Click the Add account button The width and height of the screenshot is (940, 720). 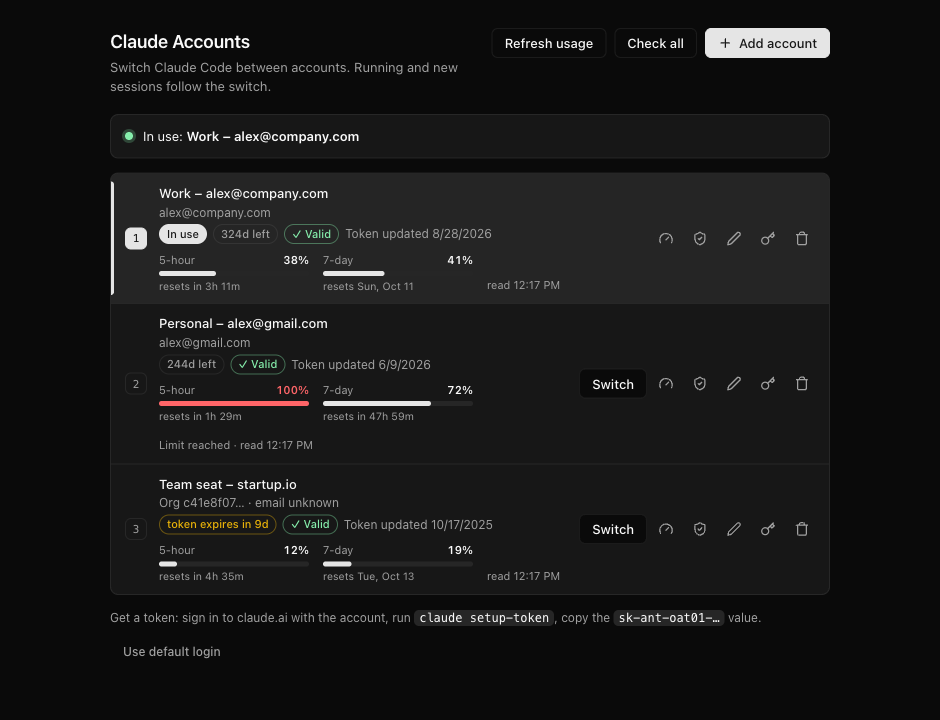[x=767, y=43]
